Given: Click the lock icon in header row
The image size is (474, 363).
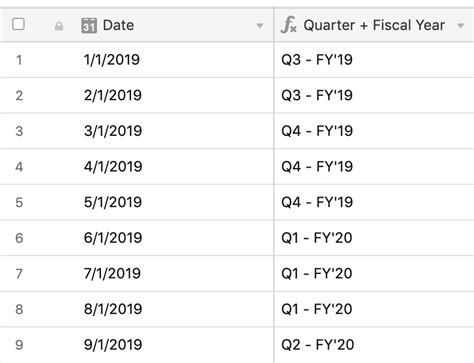Looking at the screenshot, I should coord(59,26).
